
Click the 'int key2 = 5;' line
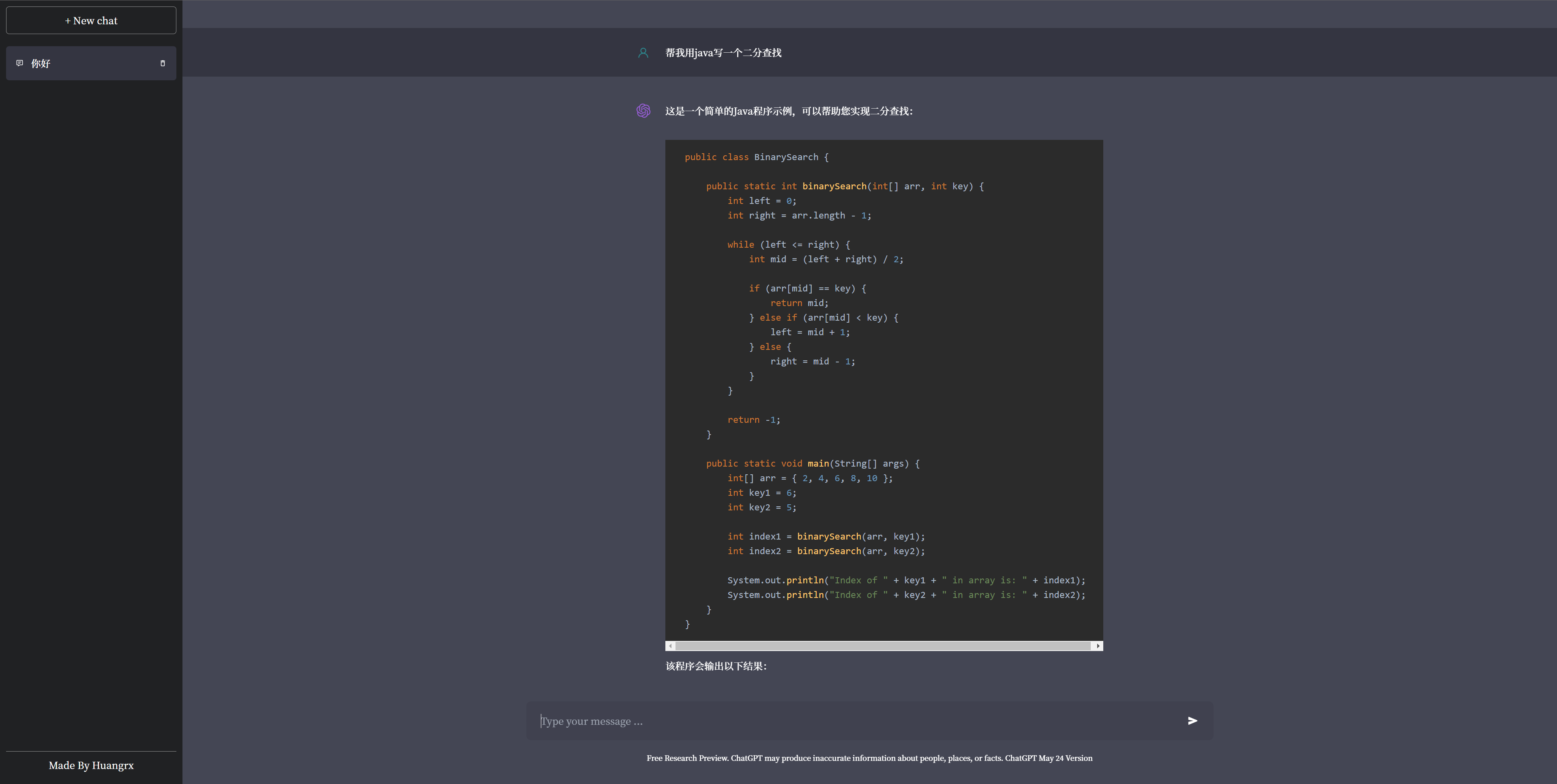point(761,507)
